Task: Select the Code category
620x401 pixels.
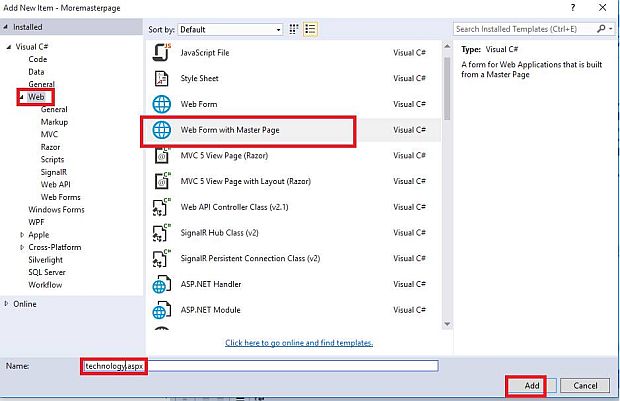Action: (38, 59)
